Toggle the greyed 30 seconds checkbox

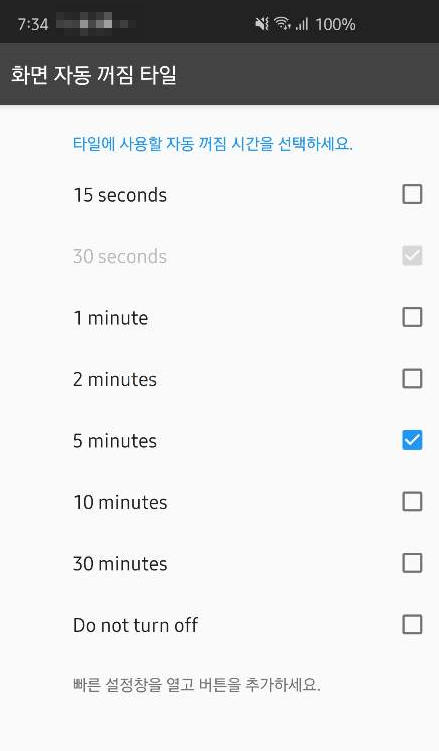click(412, 256)
